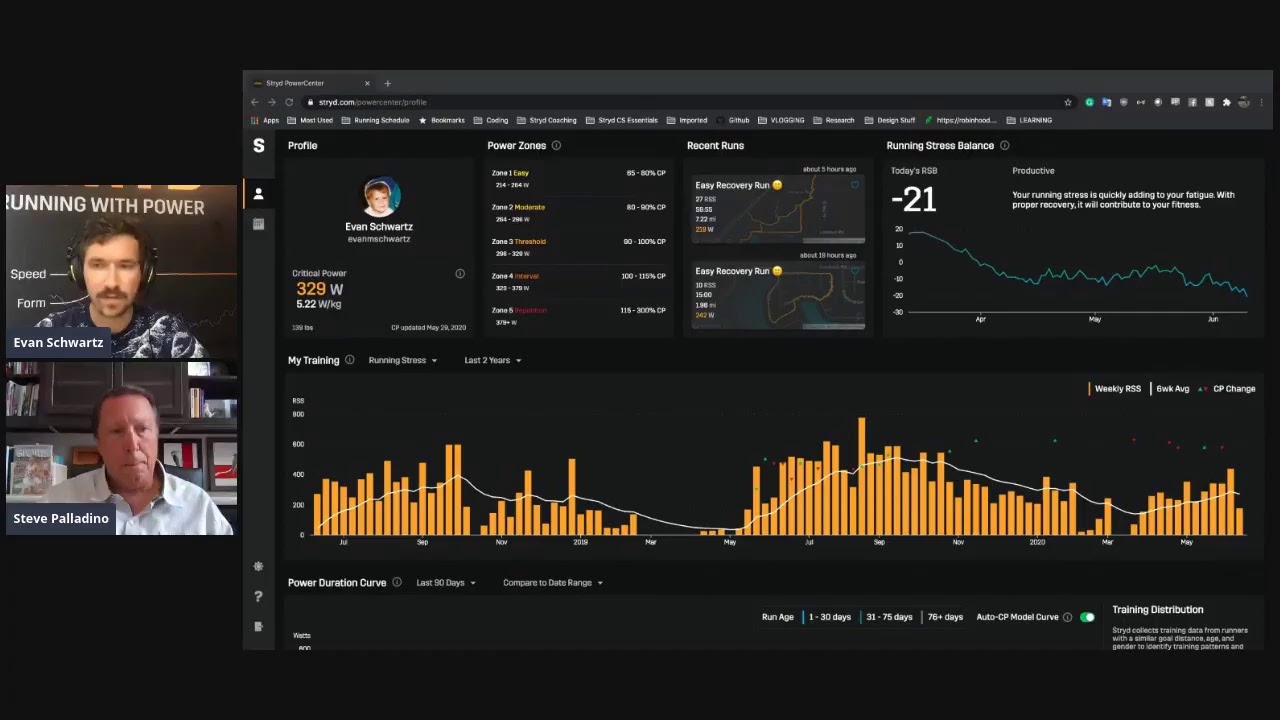1280x720 pixels.
Task: Open the Easy Recovery Run from 5 hours ago
Action: tap(778, 208)
